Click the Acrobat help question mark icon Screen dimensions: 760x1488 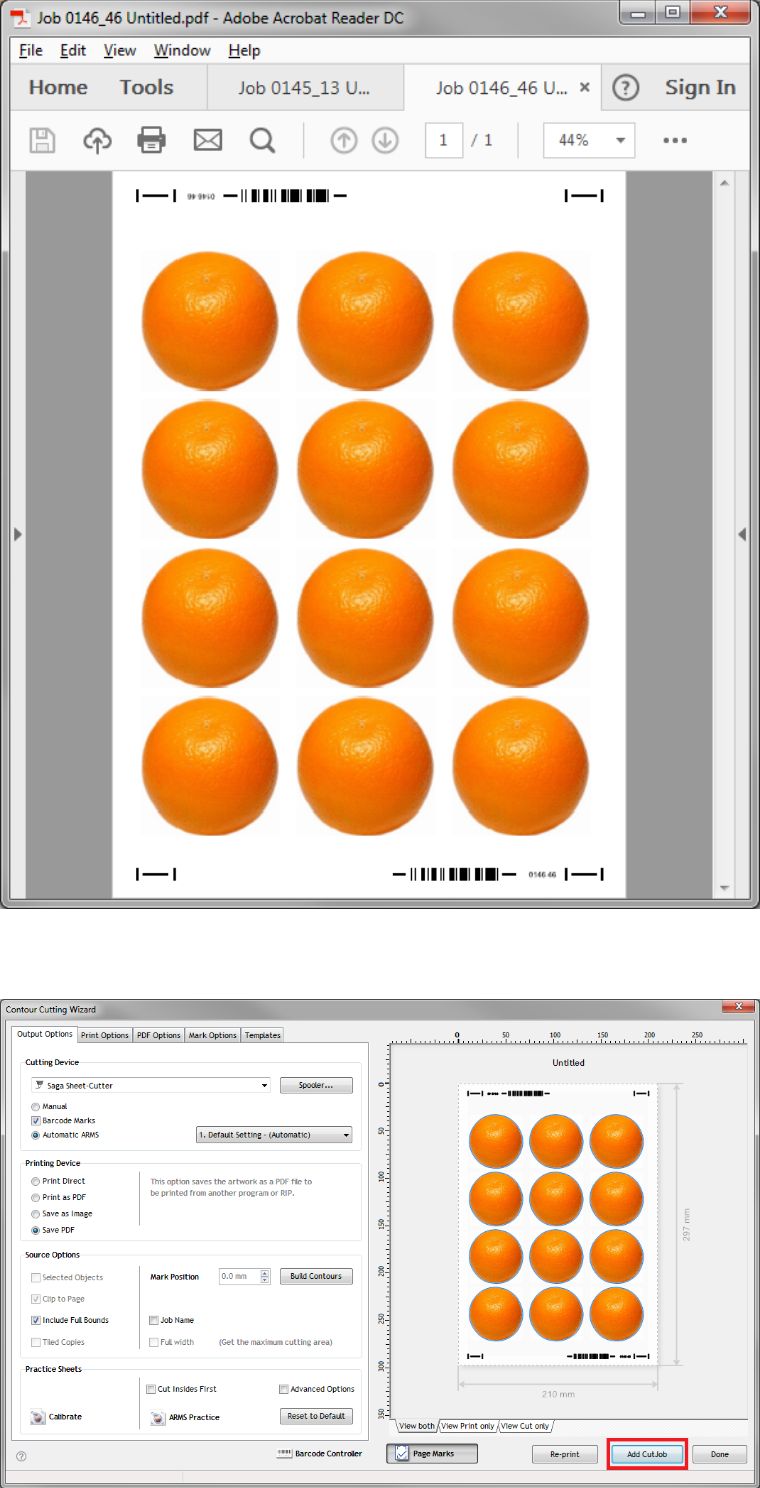click(625, 88)
